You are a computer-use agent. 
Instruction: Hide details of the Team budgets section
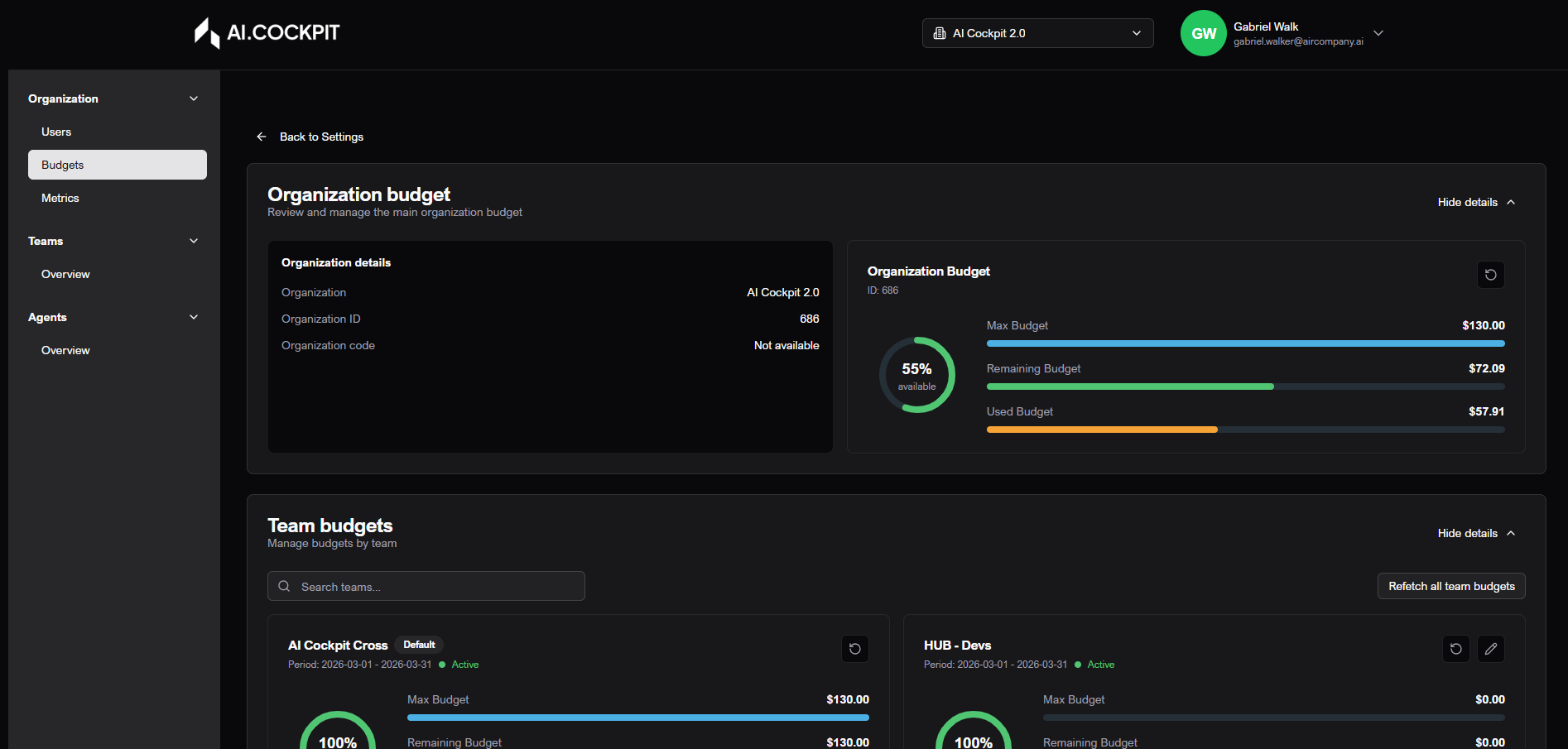1475,533
